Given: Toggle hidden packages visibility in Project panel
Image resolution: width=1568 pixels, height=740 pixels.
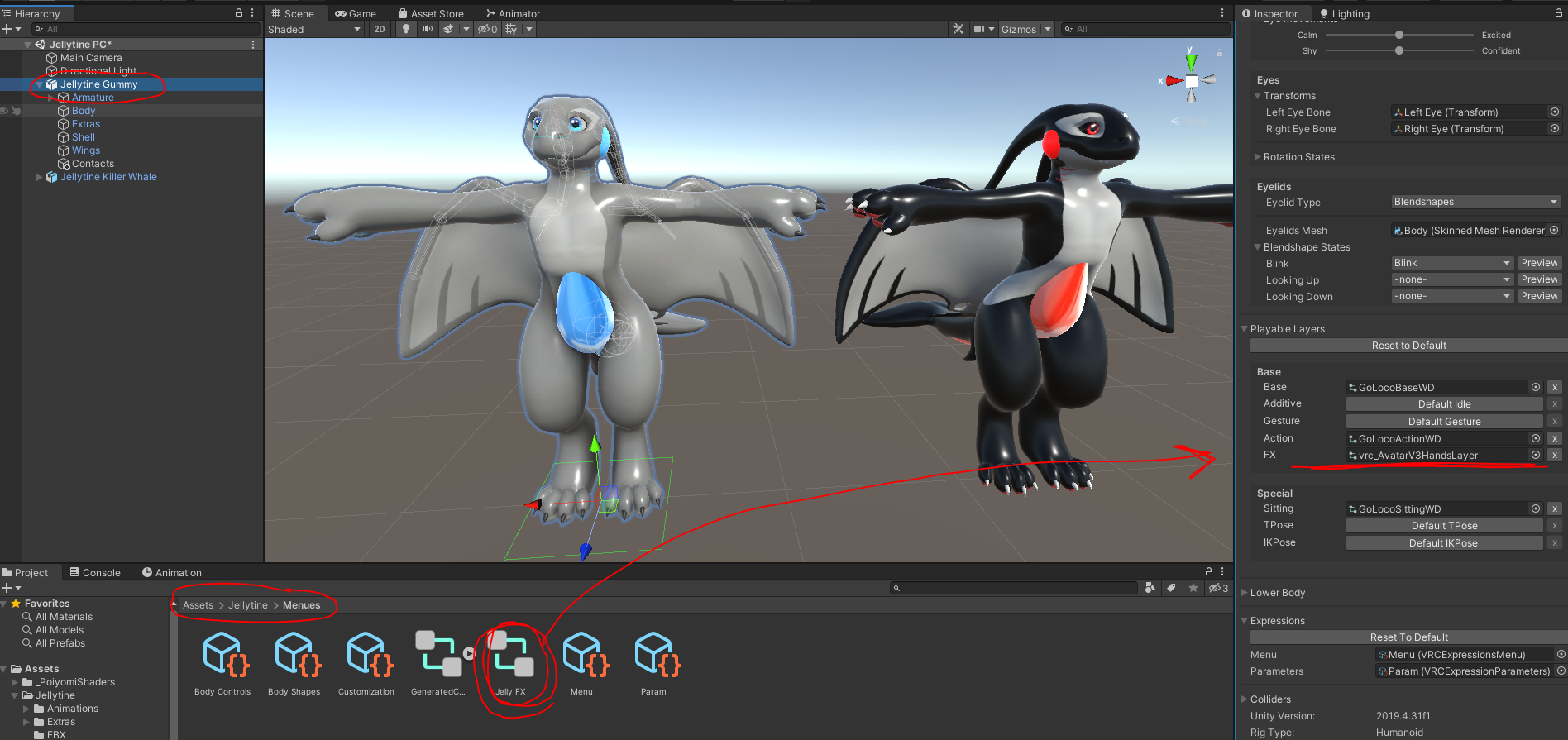Looking at the screenshot, I should click(1219, 588).
